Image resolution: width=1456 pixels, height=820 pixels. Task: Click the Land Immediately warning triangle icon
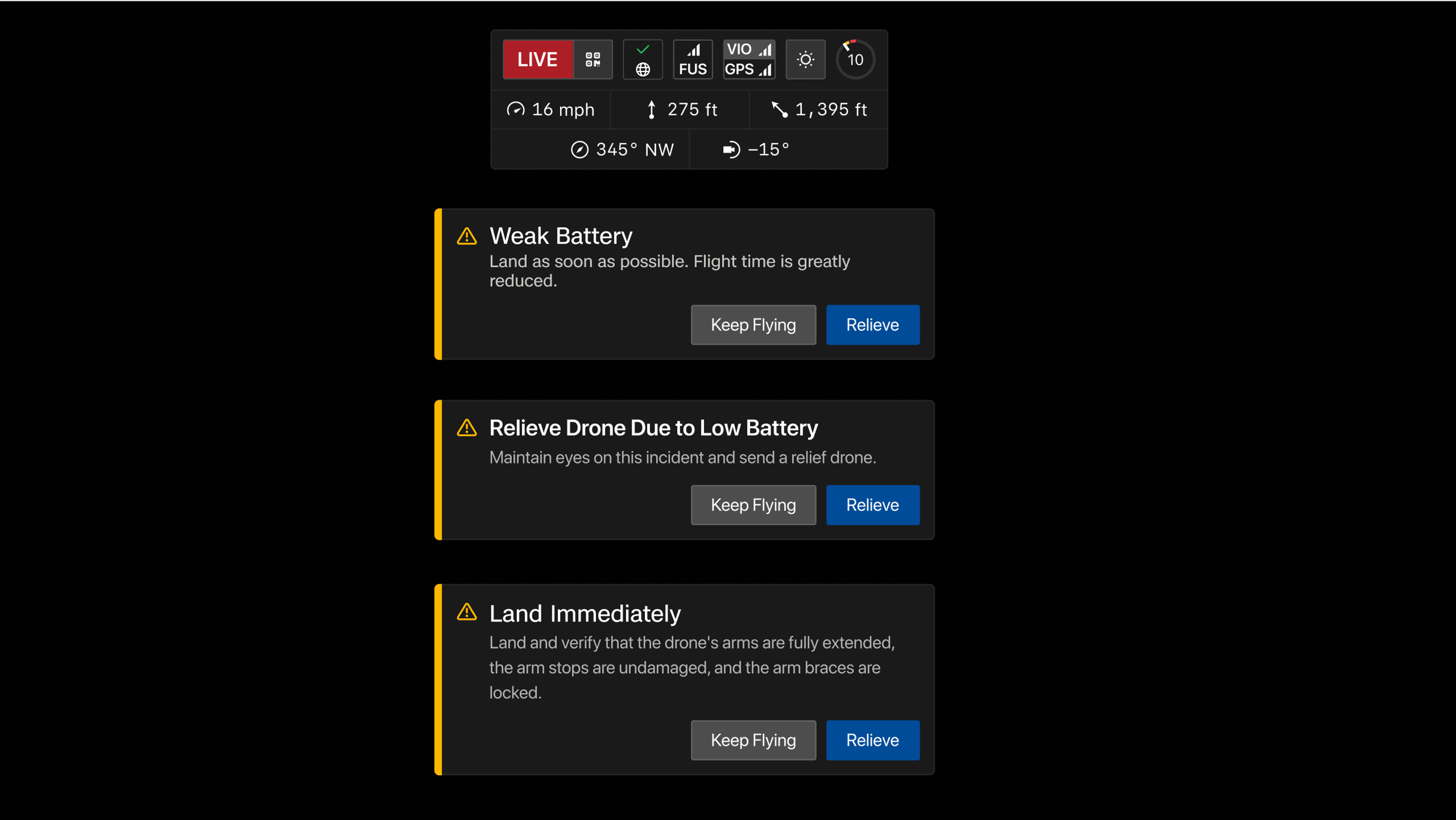click(x=467, y=612)
